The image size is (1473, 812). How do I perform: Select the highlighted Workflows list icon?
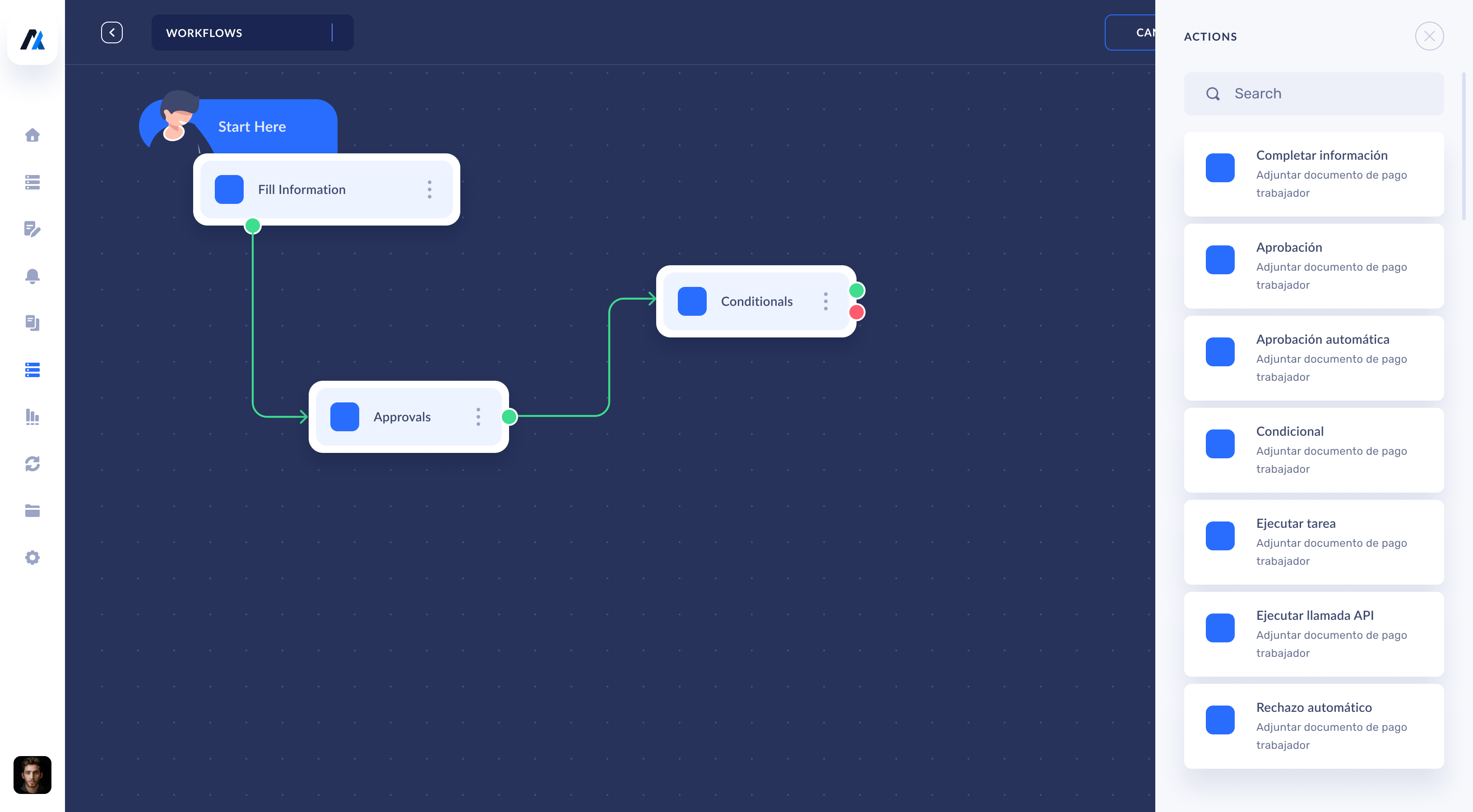click(32, 370)
